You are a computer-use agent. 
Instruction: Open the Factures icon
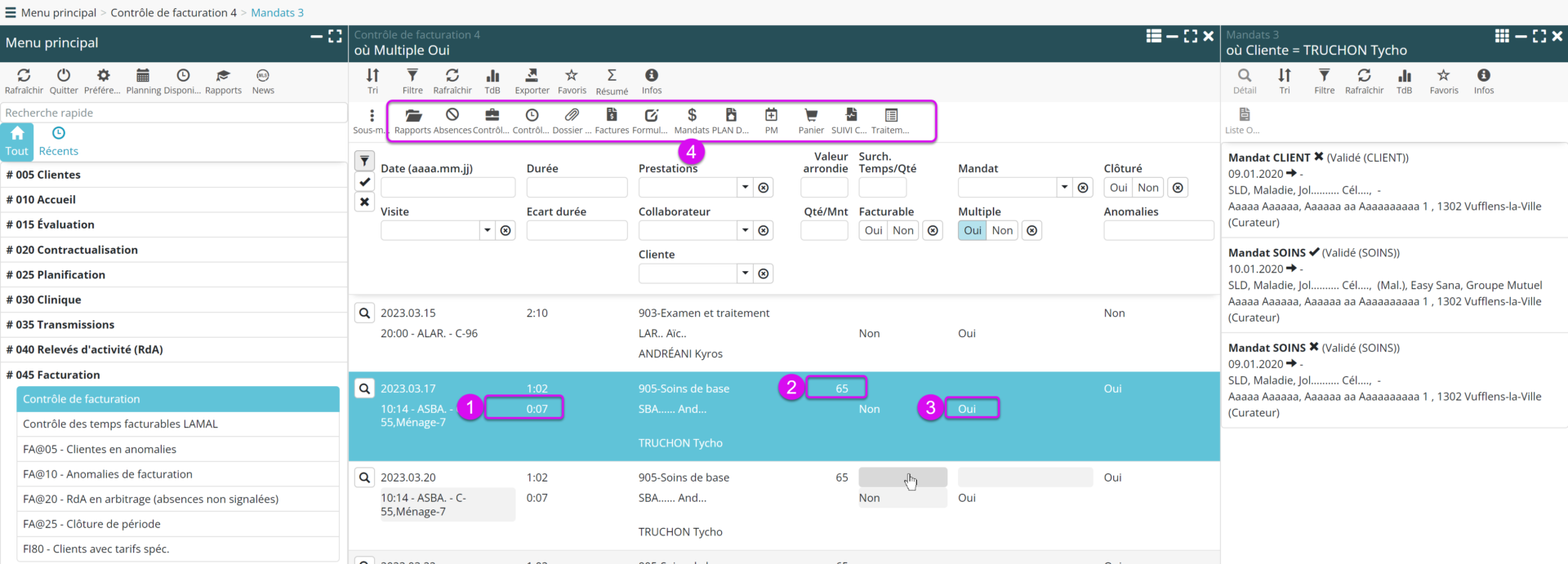click(x=612, y=115)
